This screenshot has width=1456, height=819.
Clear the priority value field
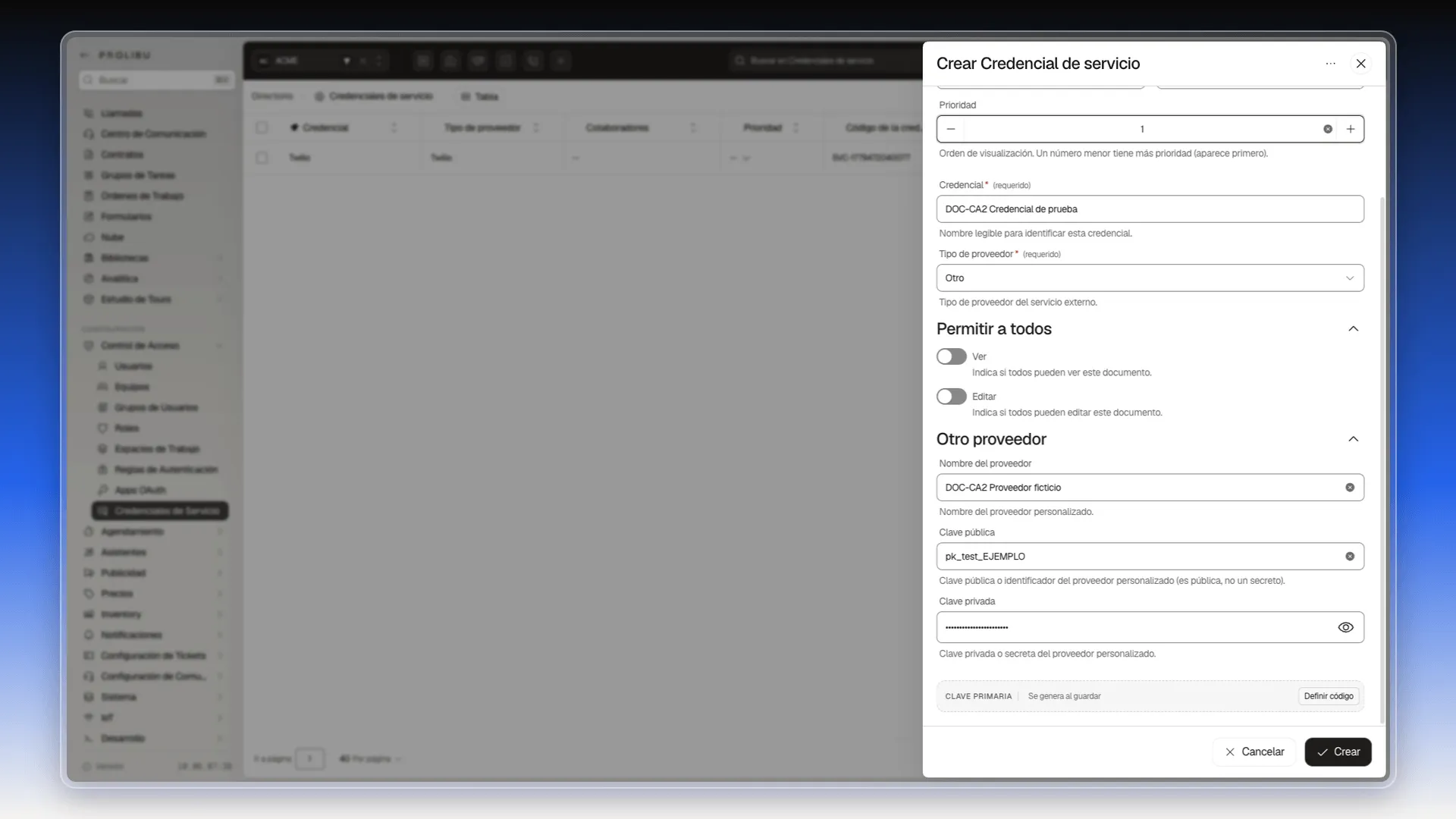[1328, 129]
